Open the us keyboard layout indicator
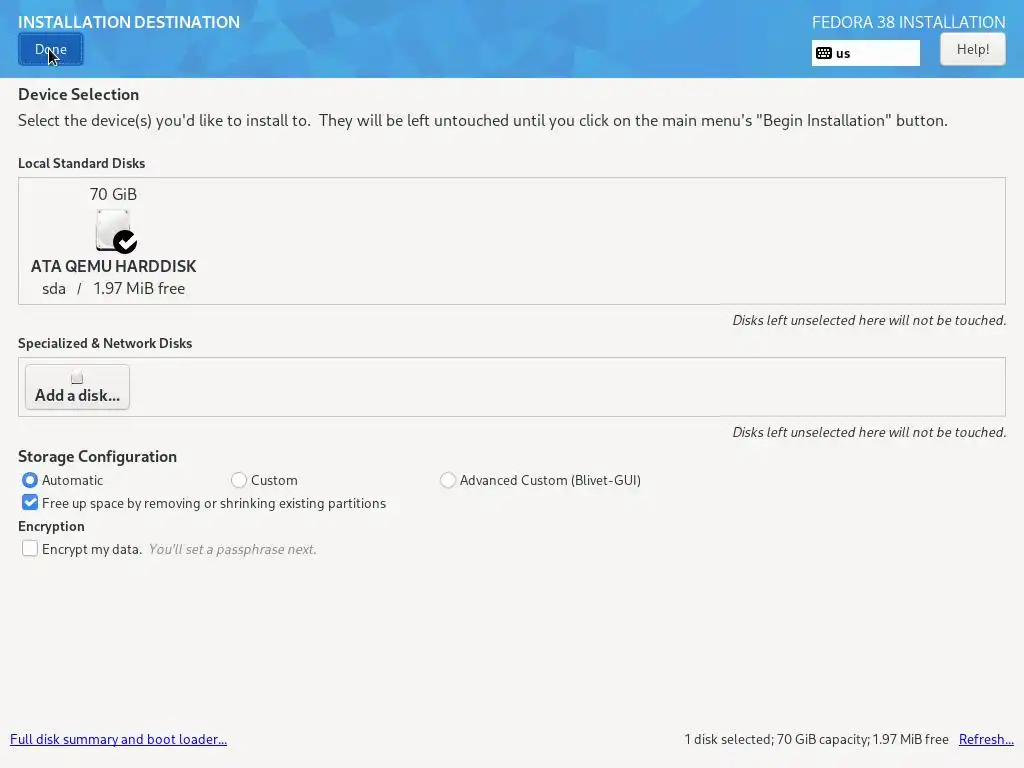 point(865,53)
